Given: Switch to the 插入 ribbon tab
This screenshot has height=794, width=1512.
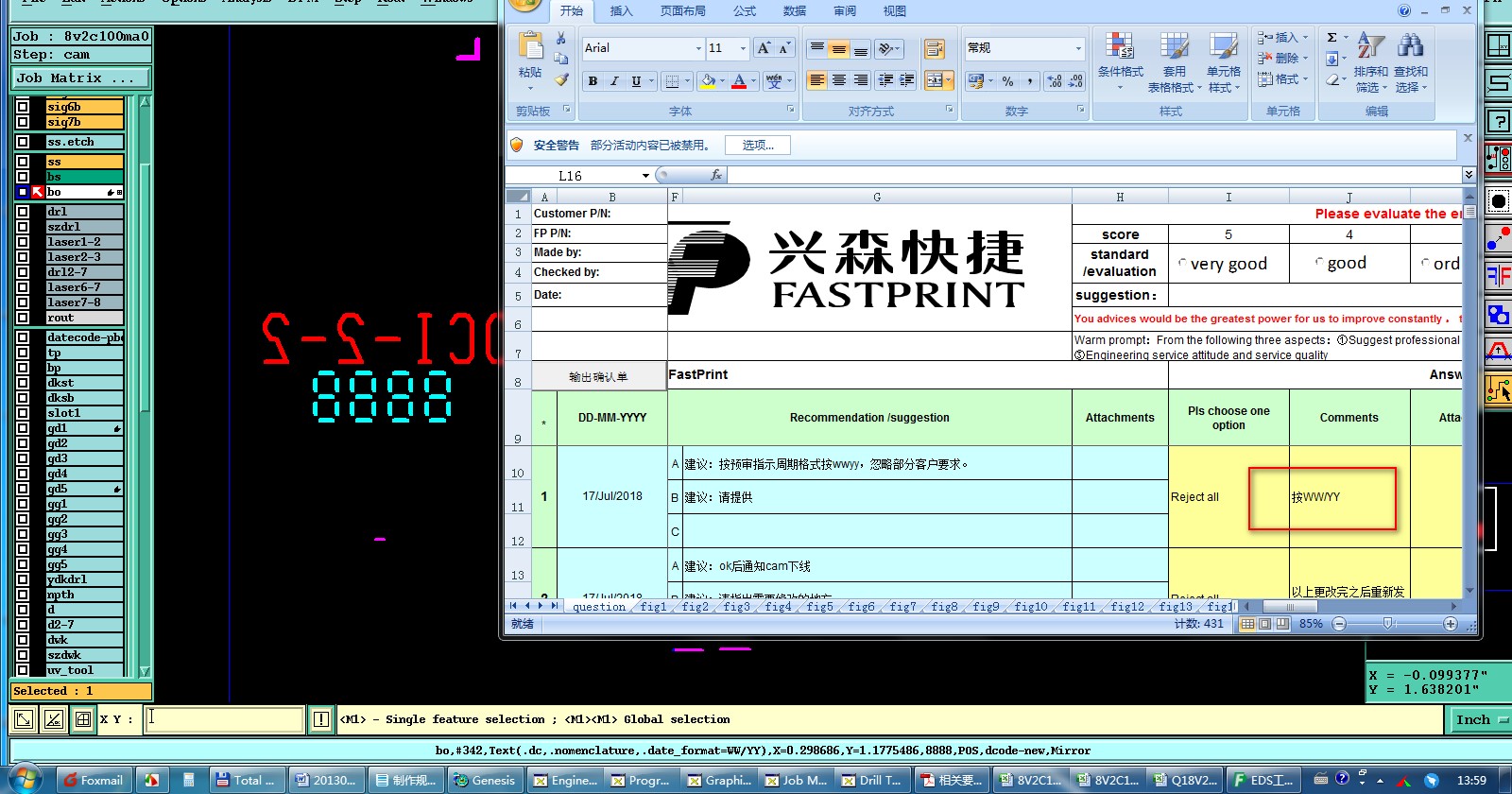Looking at the screenshot, I should 621,11.
